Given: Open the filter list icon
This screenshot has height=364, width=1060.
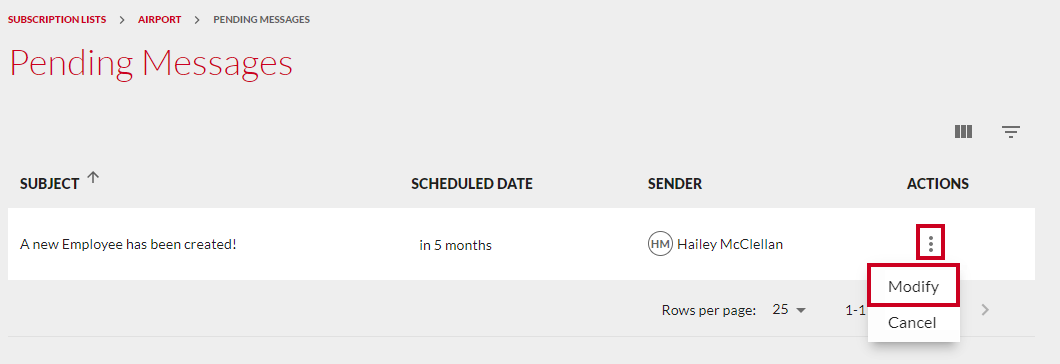Looking at the screenshot, I should [1011, 132].
